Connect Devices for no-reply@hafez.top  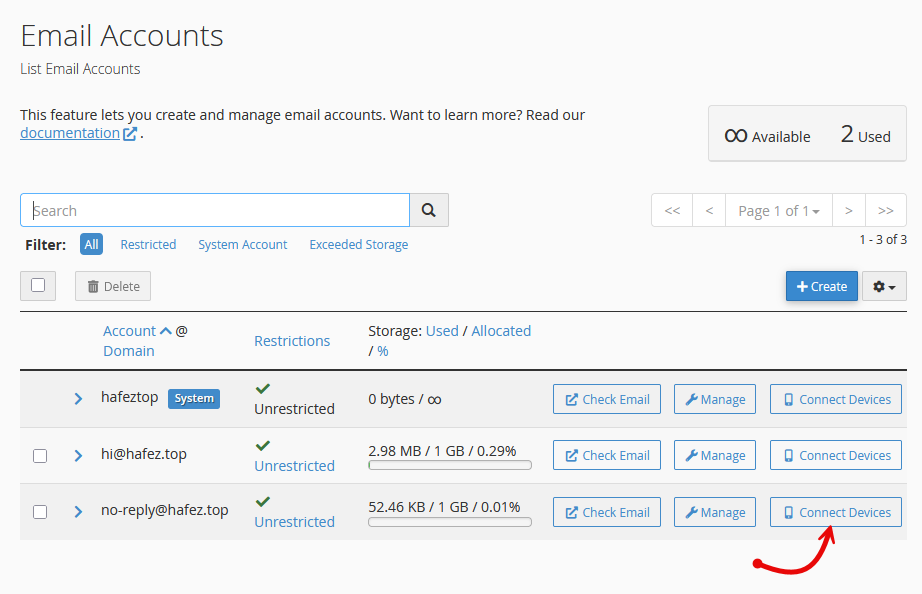tap(836, 512)
